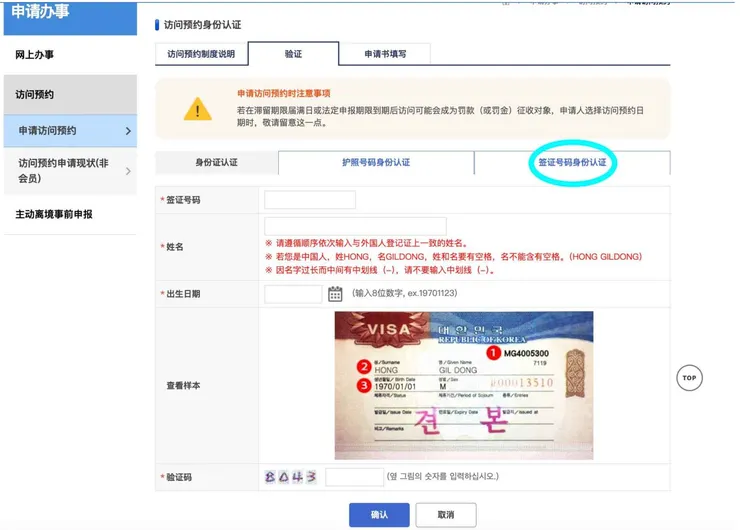This screenshot has width=740, height=530.
Task: Select the 验证 tab
Action: click(x=293, y=54)
